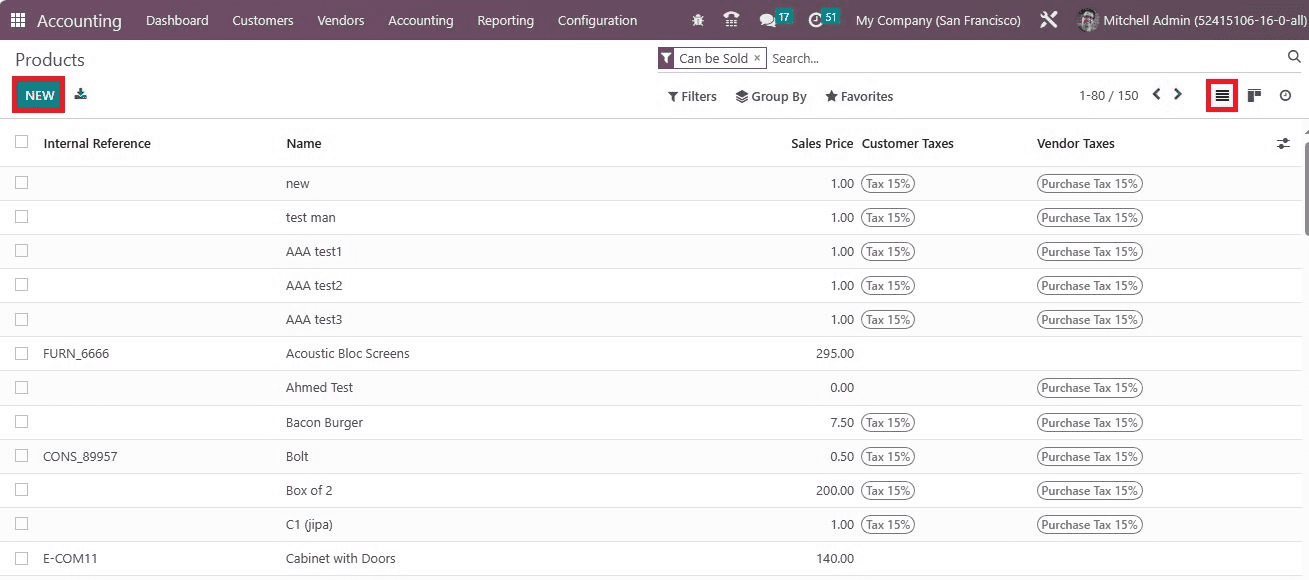The width and height of the screenshot is (1309, 580).
Task: Open the apps grid menu icon
Action: click(x=18, y=20)
